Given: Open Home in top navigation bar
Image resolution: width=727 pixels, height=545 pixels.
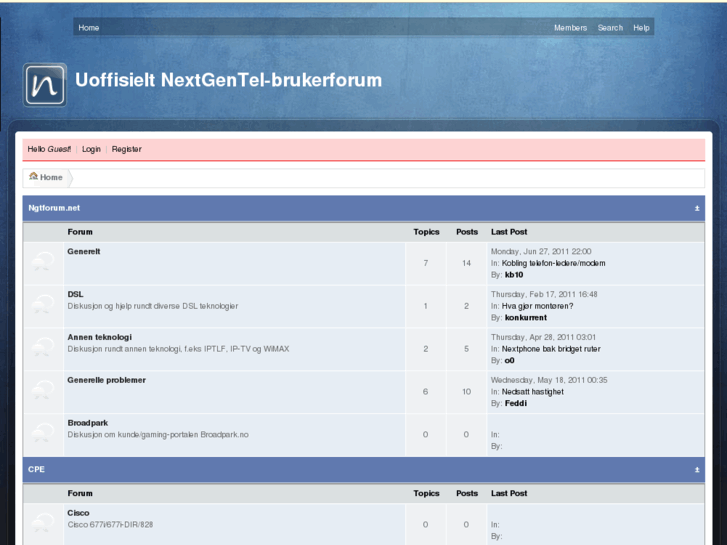Looking at the screenshot, I should 89,28.
